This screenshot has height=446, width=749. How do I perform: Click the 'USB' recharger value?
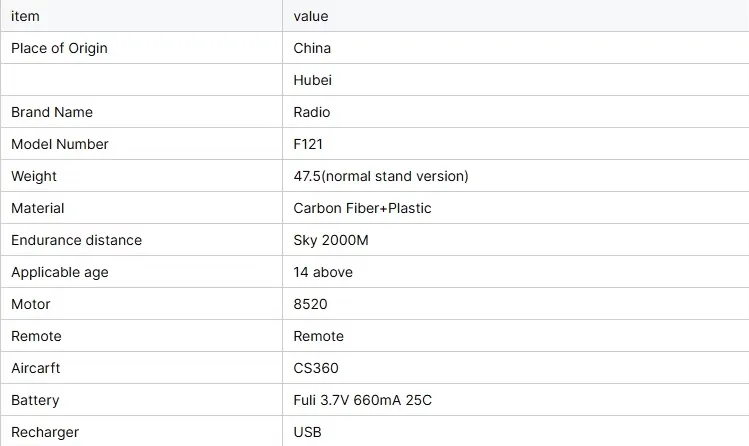point(308,432)
